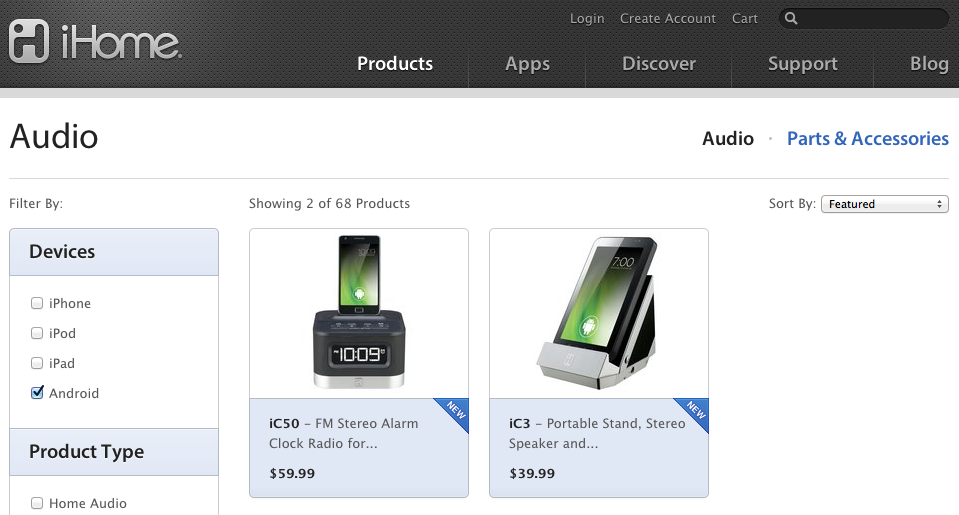The image size is (959, 515).
Task: Tick the Home Audio product type
Action: tap(37, 503)
